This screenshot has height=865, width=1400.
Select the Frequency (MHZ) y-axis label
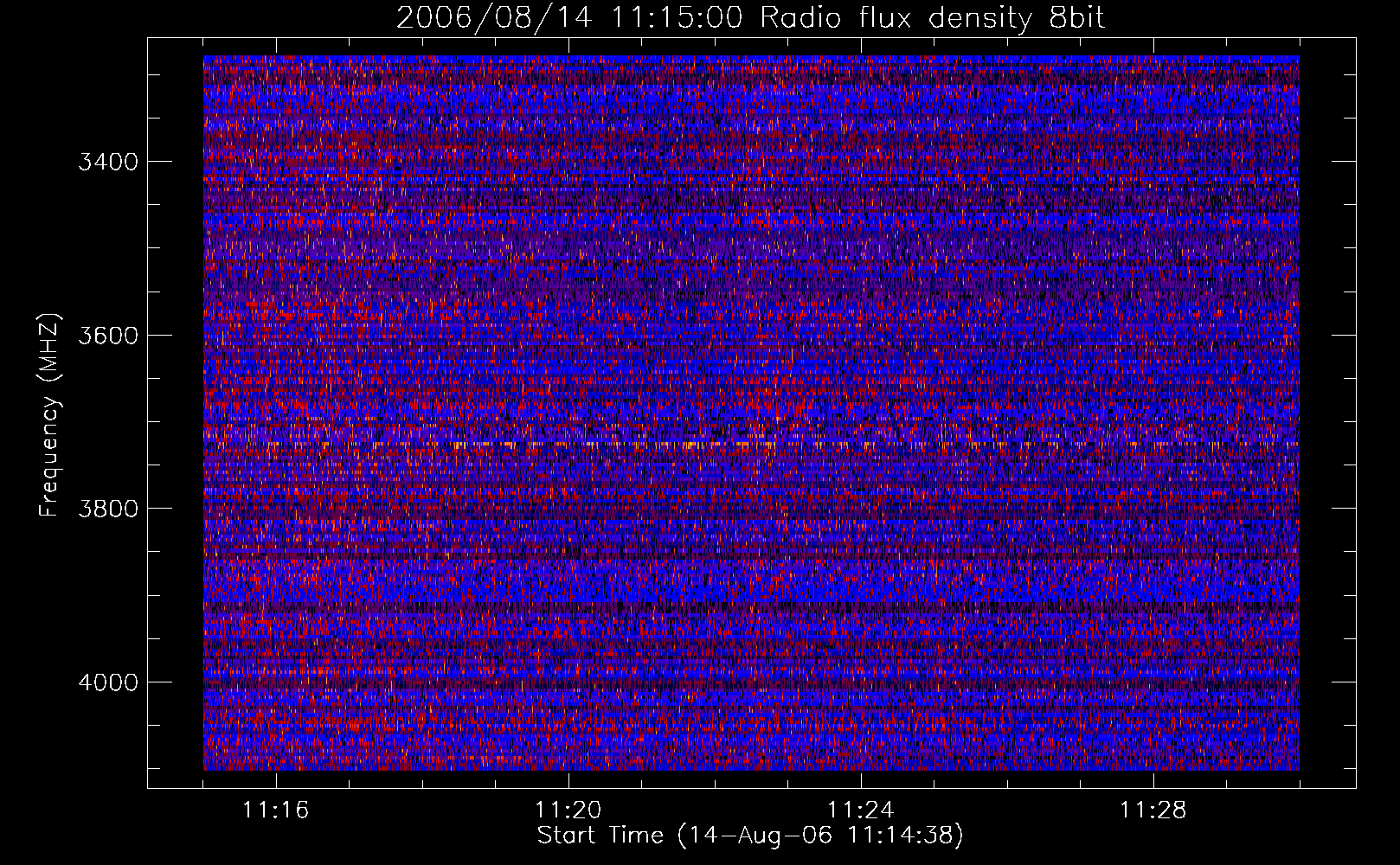click(x=49, y=415)
